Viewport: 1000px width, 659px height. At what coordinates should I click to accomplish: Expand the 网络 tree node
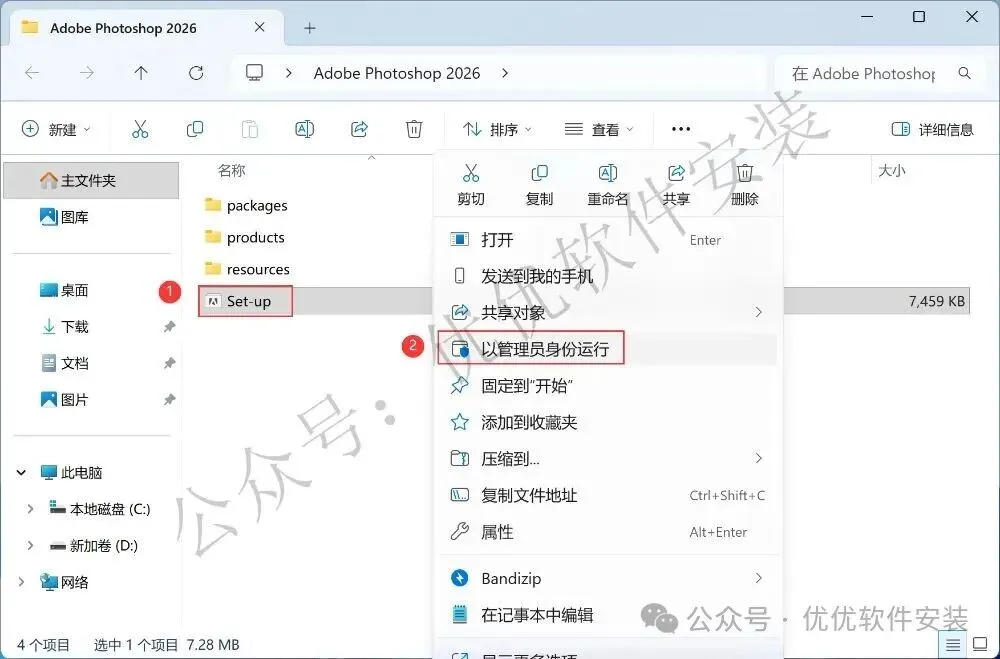21,582
